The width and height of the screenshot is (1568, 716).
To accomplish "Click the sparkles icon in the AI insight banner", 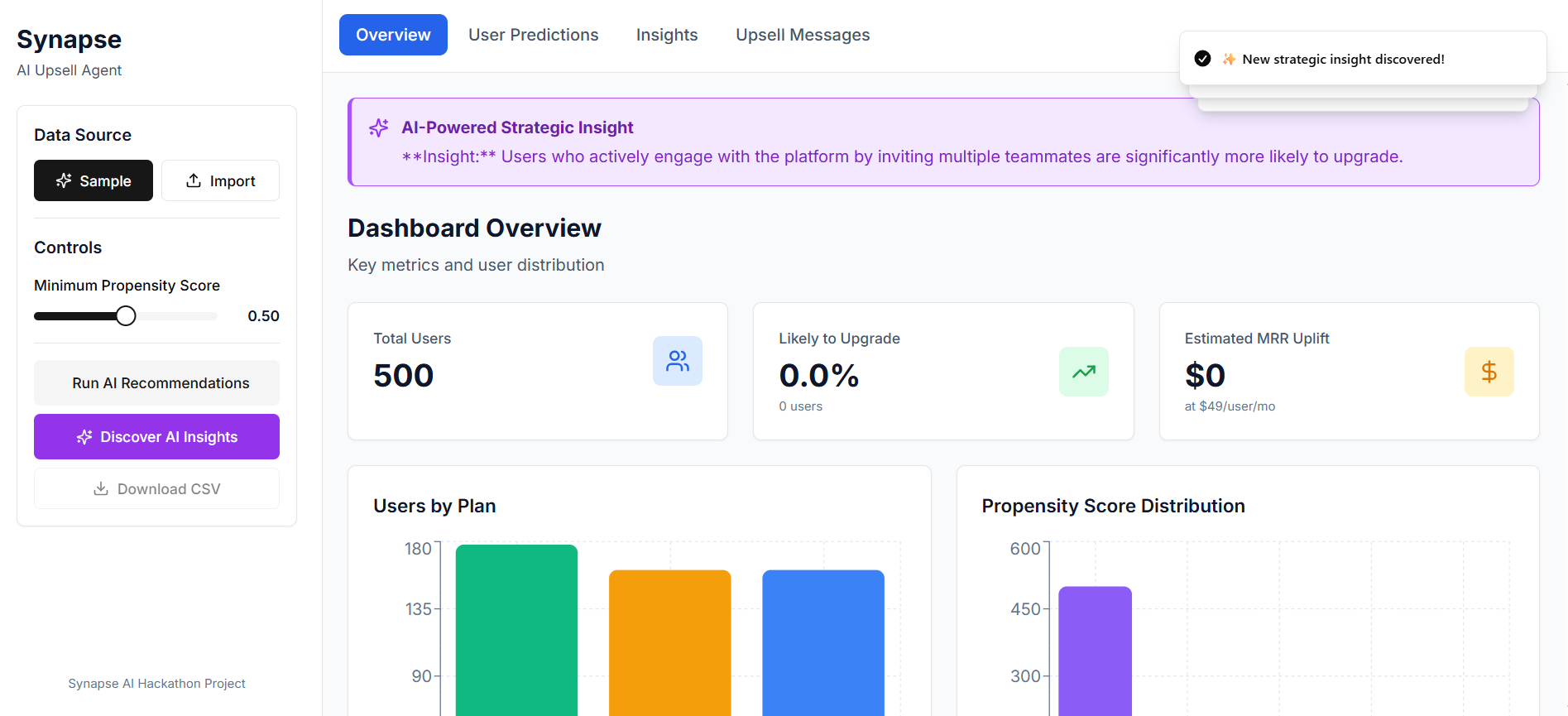I will (378, 127).
